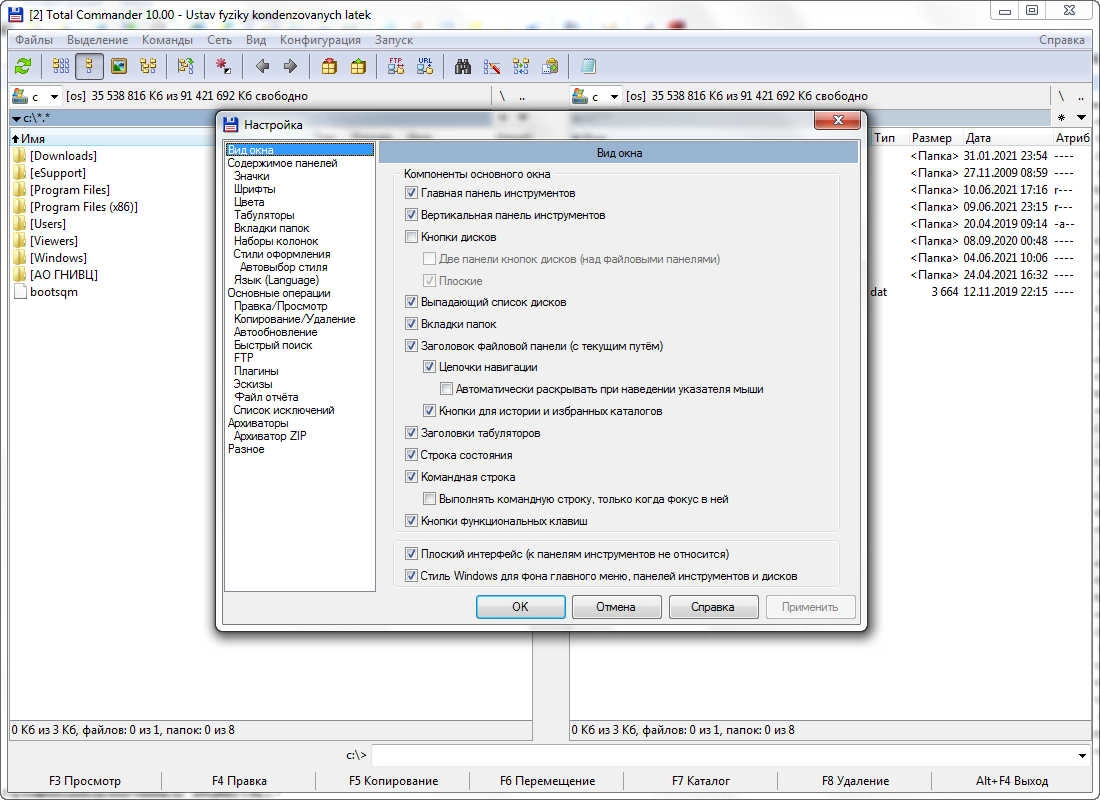1100x800 pixels.
Task: Click the pack files icon
Action: tap(329, 67)
